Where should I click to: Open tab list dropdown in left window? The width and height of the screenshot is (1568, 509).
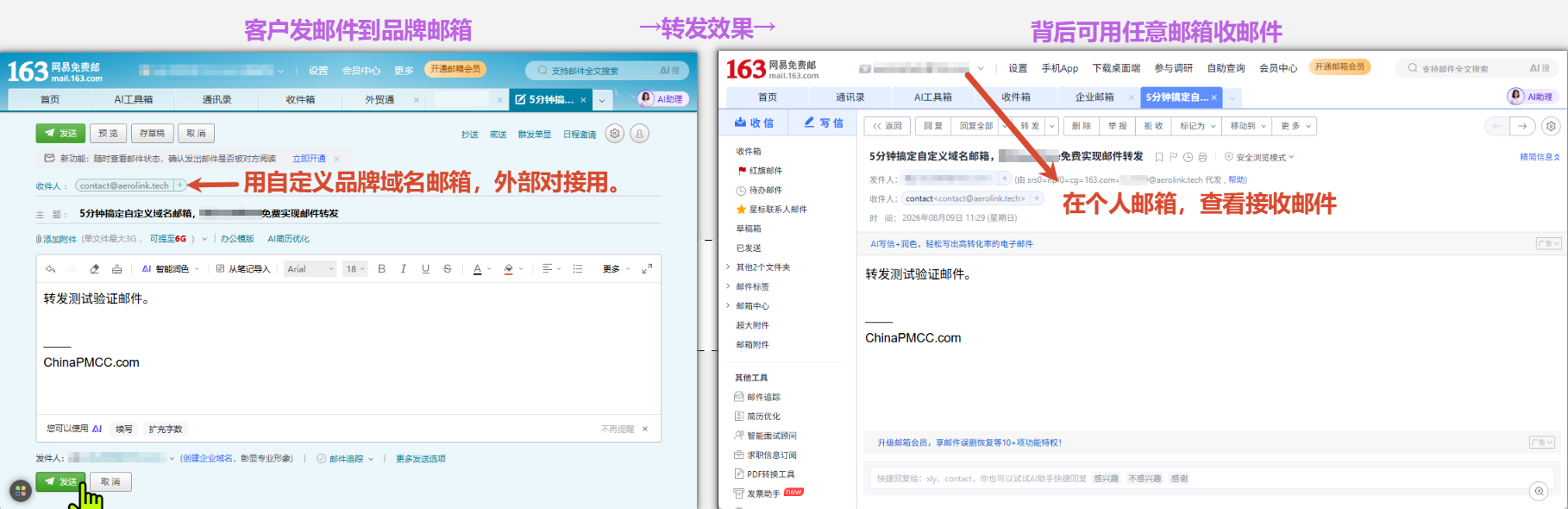tap(602, 100)
